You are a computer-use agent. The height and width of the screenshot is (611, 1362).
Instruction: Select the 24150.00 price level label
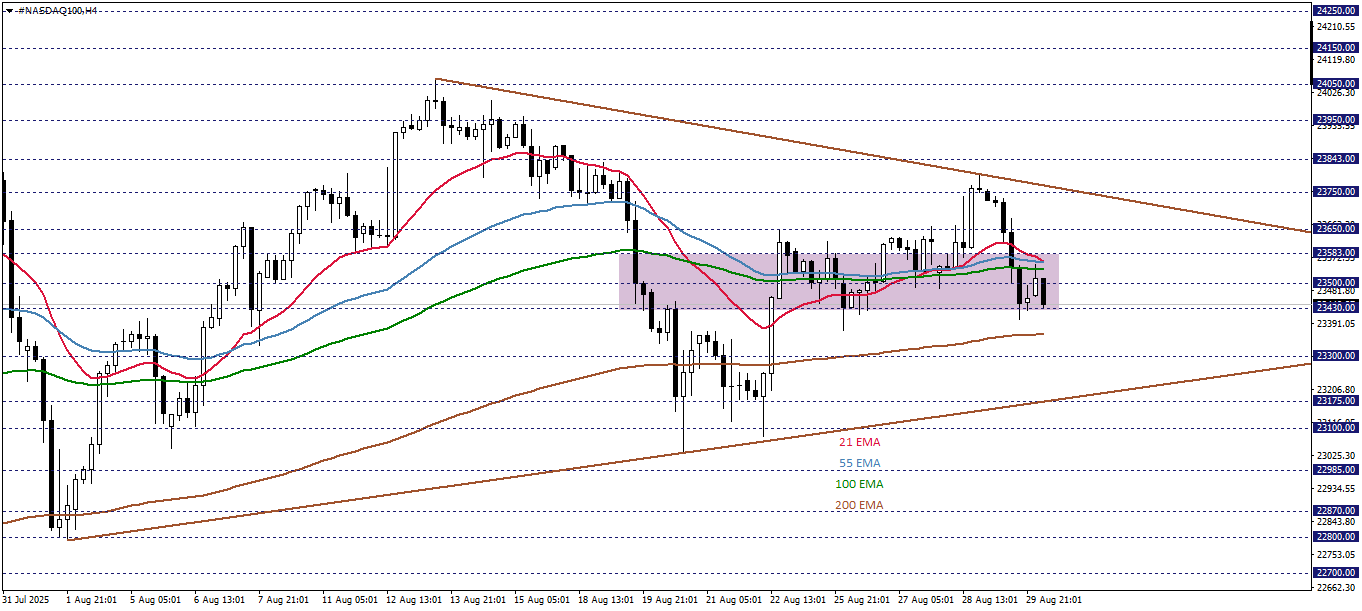point(1336,47)
